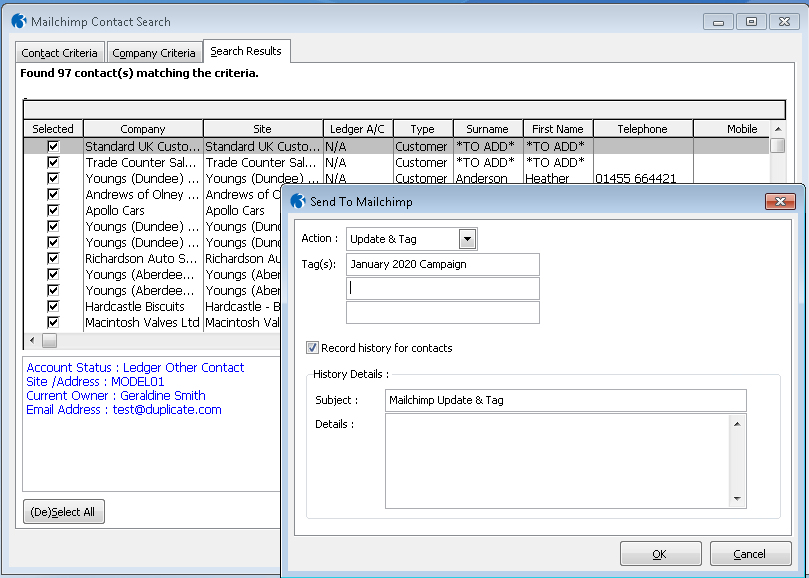Viewport: 809px width, 578px height.
Task: Click the Cancel button in Send To Mailchimp
Action: click(x=750, y=554)
